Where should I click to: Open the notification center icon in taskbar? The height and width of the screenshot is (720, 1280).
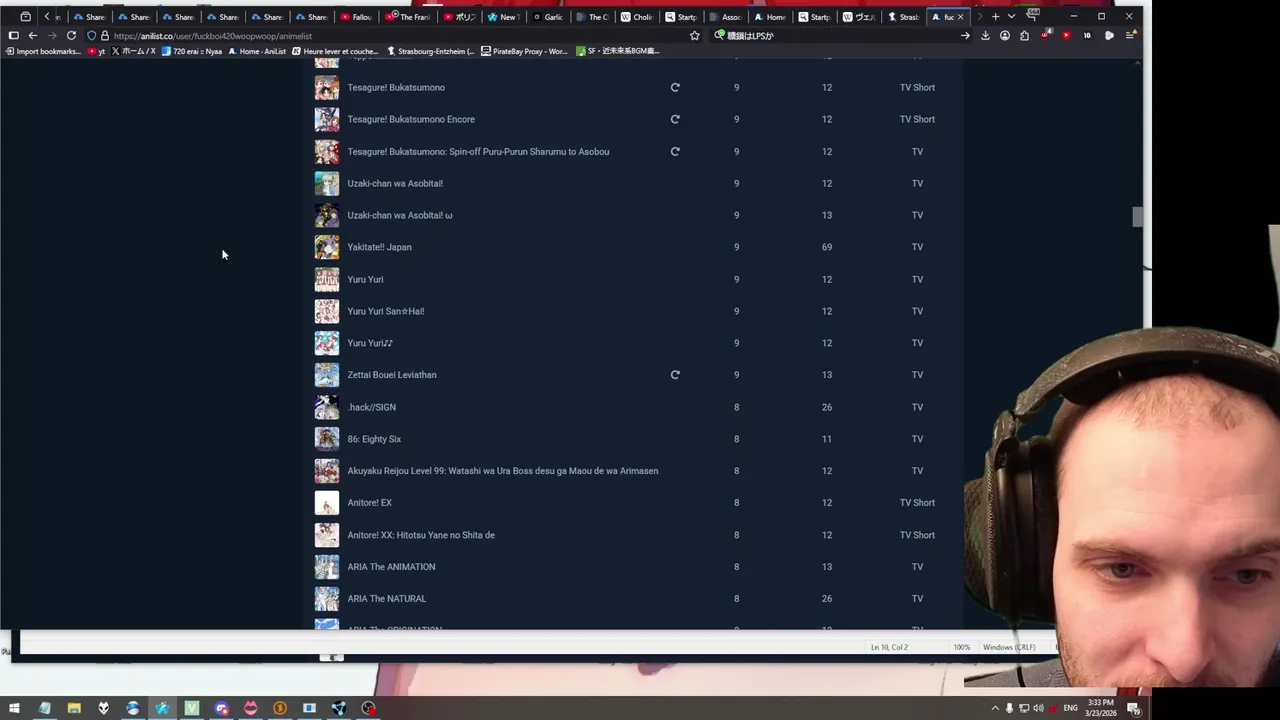pyautogui.click(x=1133, y=708)
